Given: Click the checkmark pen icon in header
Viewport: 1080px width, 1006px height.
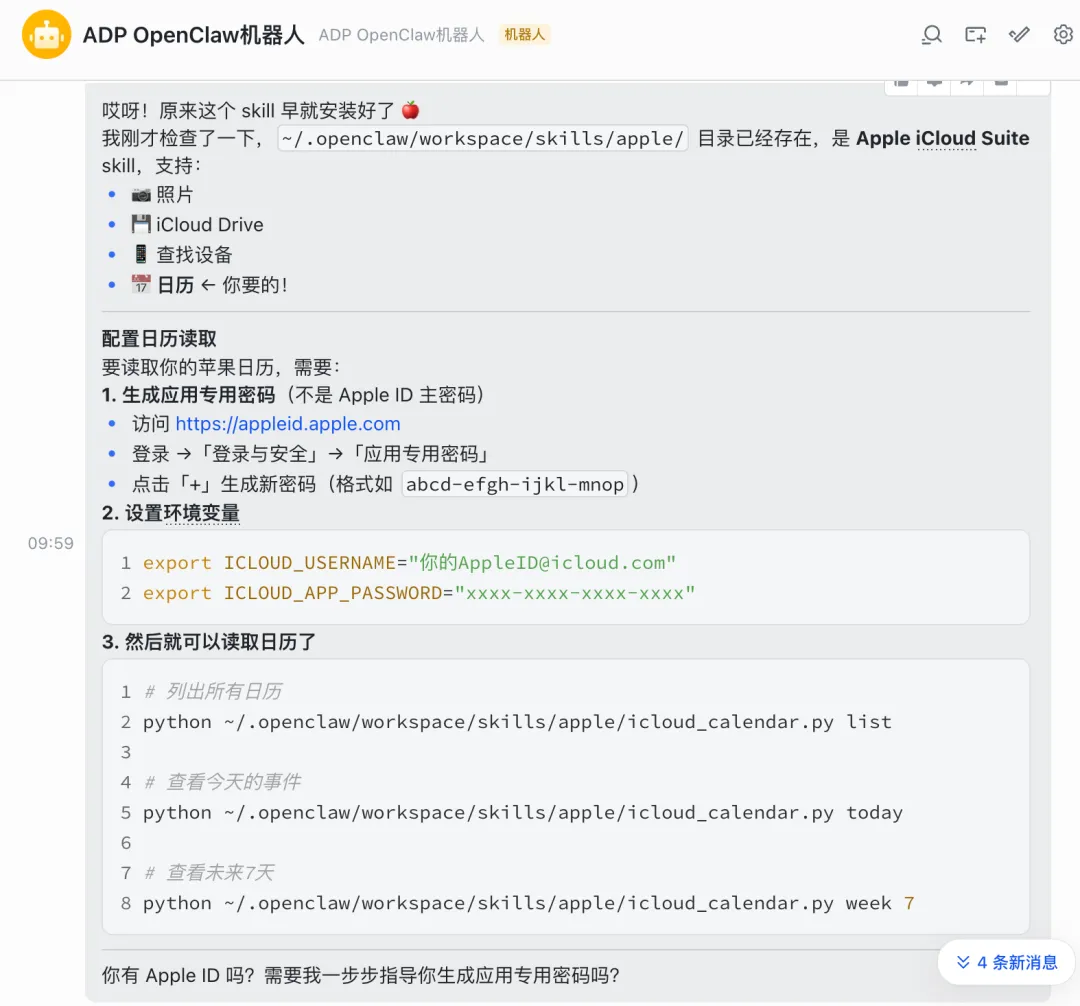Looking at the screenshot, I should coord(1019,34).
